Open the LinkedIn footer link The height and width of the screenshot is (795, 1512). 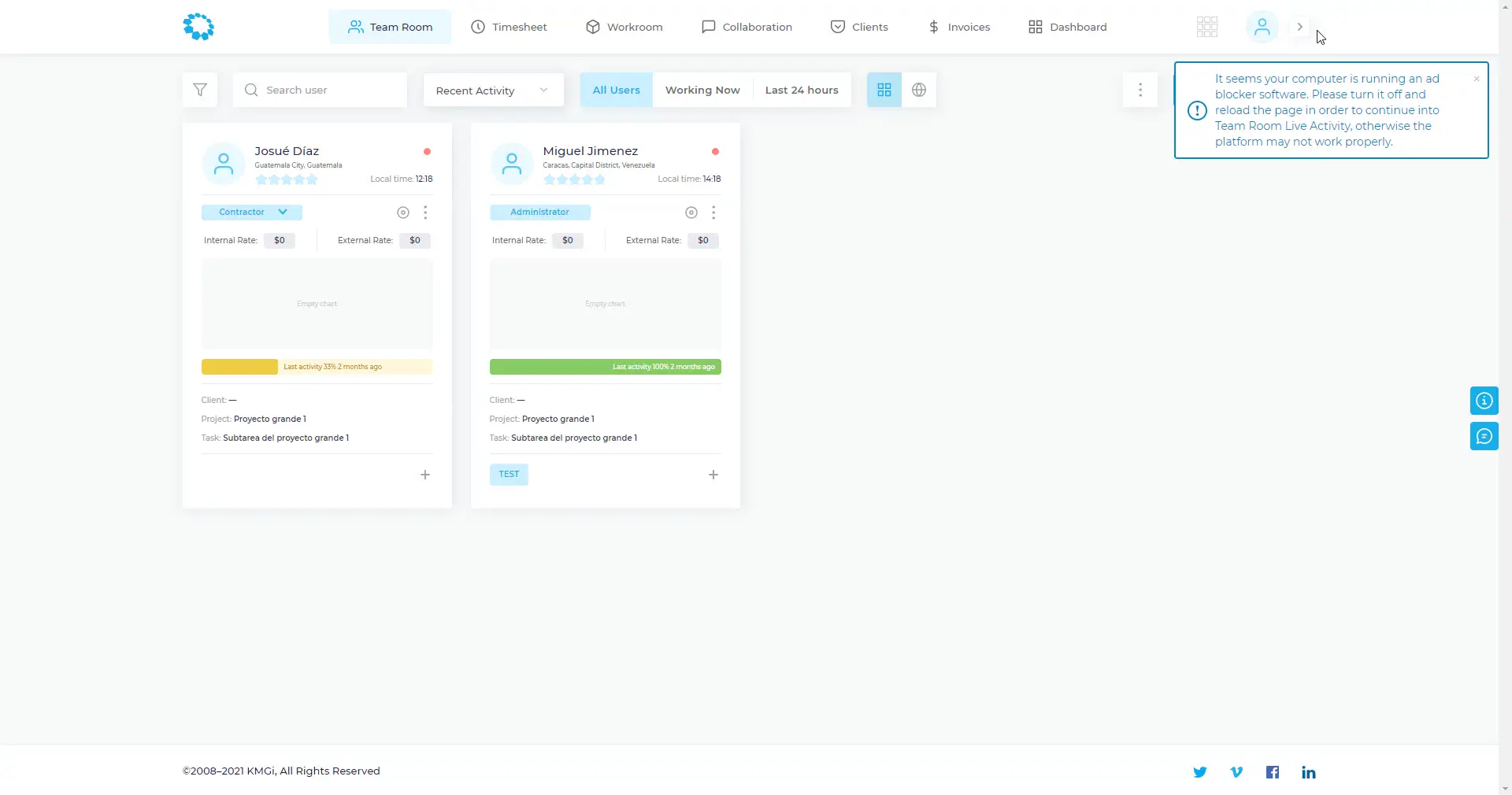(1308, 772)
